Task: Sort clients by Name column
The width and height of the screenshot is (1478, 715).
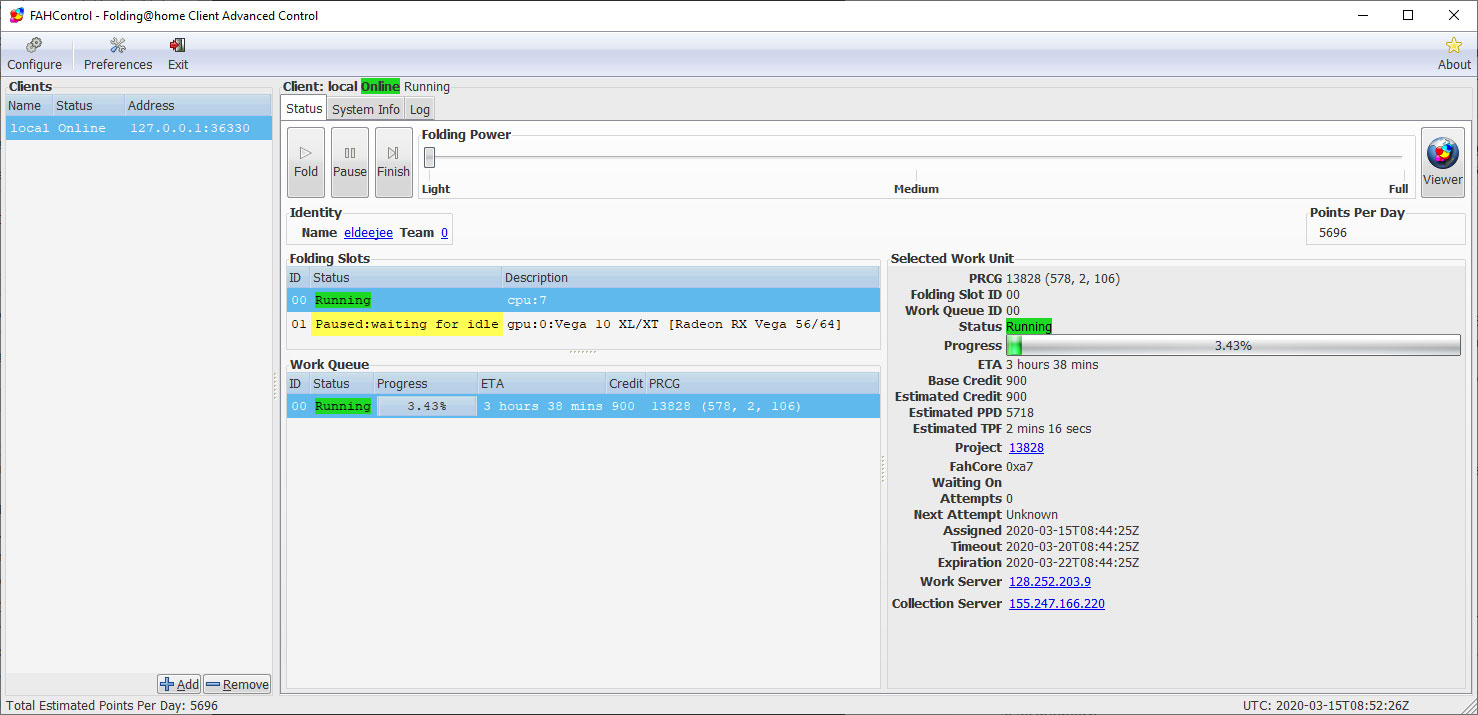Action: tap(29, 106)
